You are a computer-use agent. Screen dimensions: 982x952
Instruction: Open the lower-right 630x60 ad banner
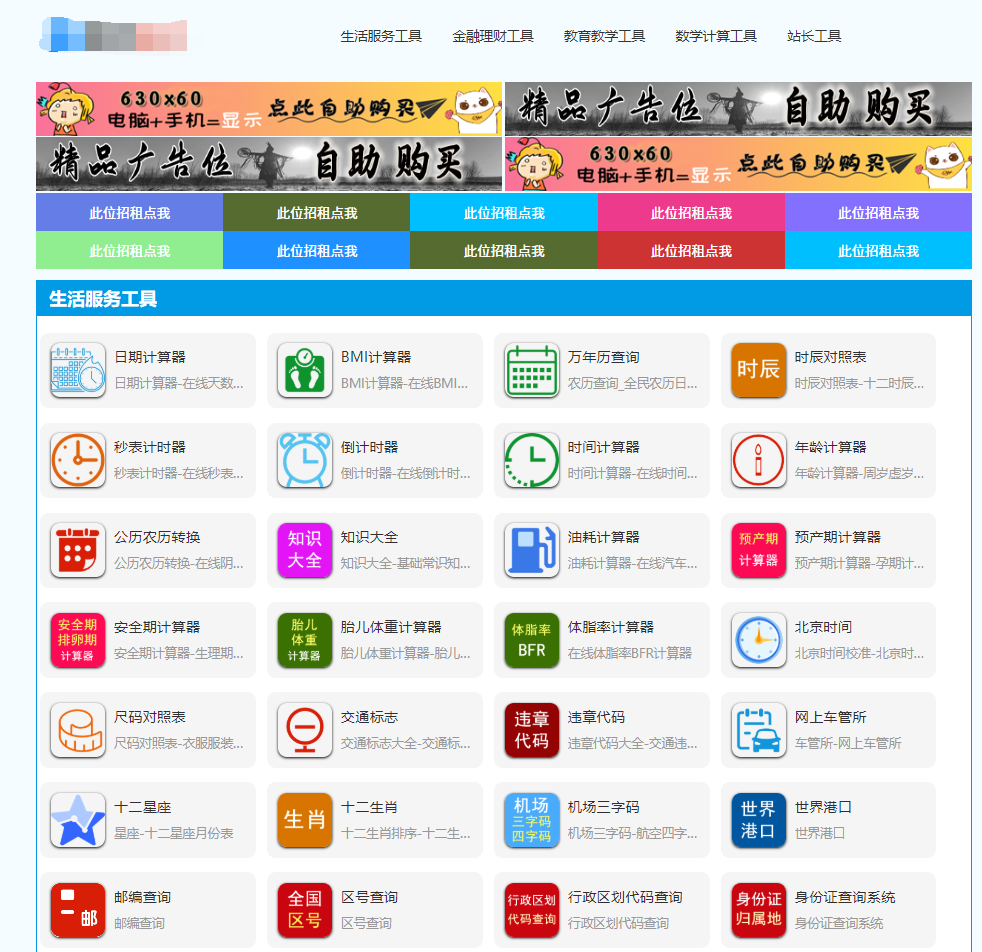click(738, 163)
